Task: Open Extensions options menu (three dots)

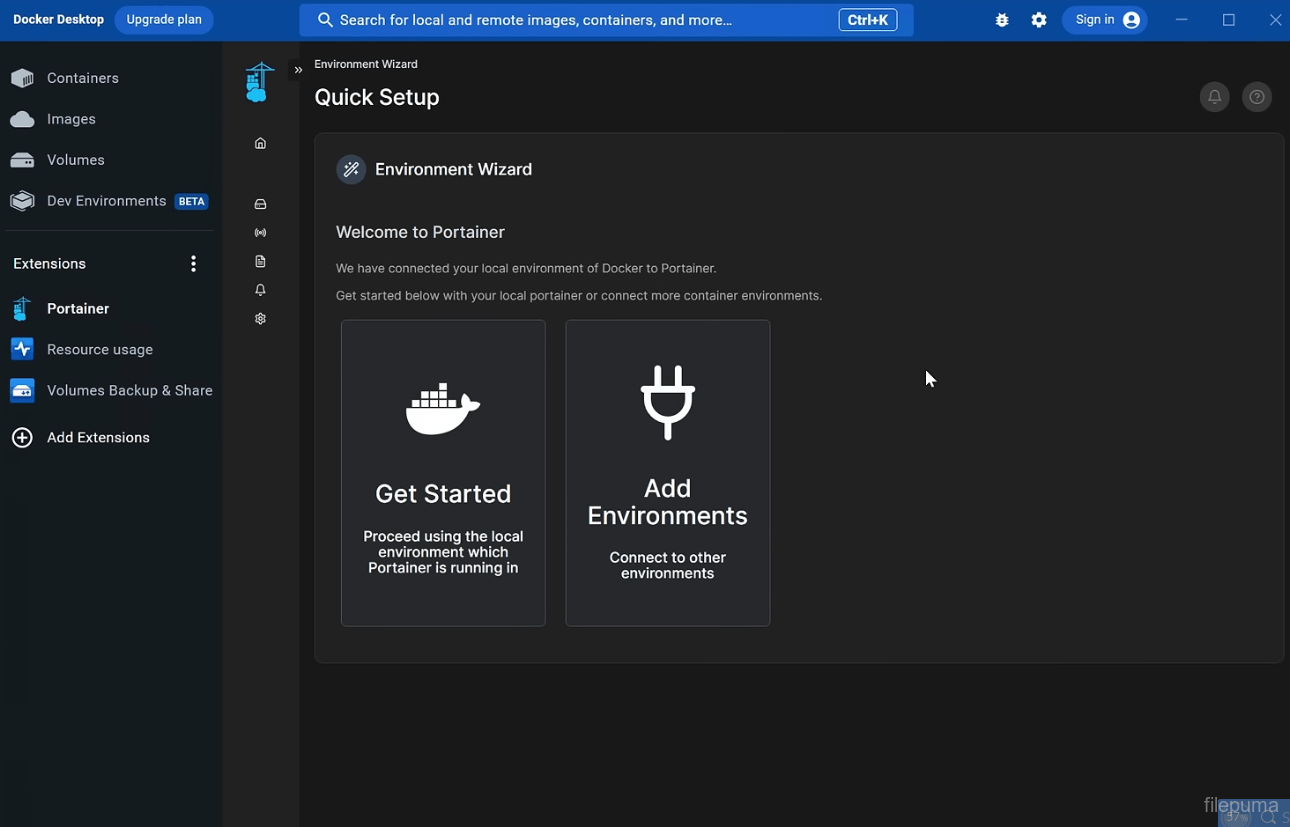Action: pyautogui.click(x=193, y=264)
